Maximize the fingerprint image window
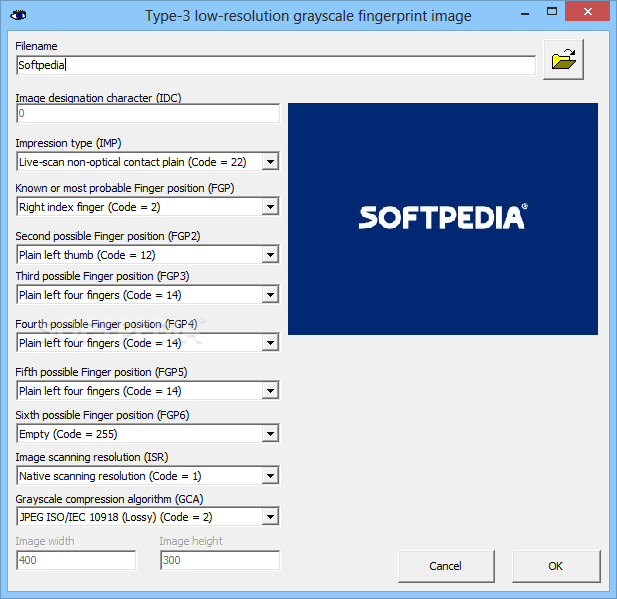The height and width of the screenshot is (599, 617). point(552,12)
